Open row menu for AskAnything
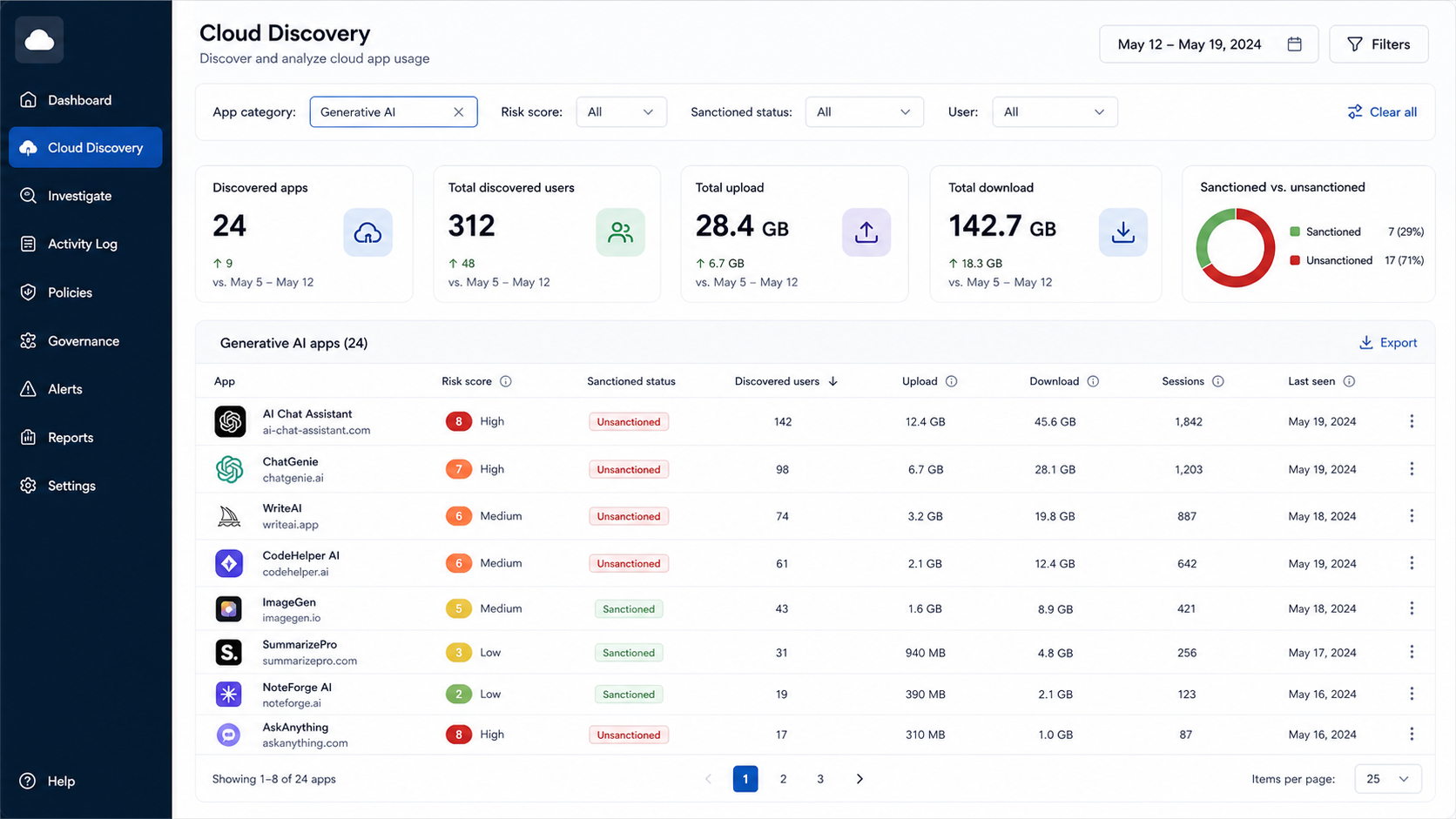Screen dimensions: 1456x819 tap(1412, 735)
